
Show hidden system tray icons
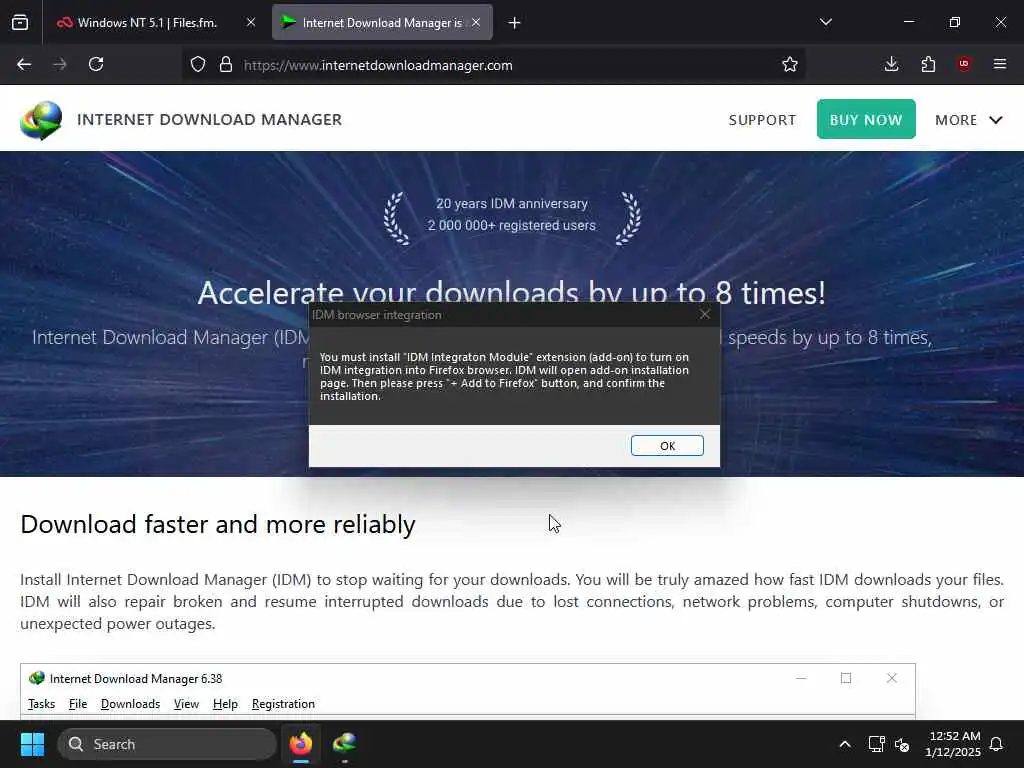click(844, 744)
